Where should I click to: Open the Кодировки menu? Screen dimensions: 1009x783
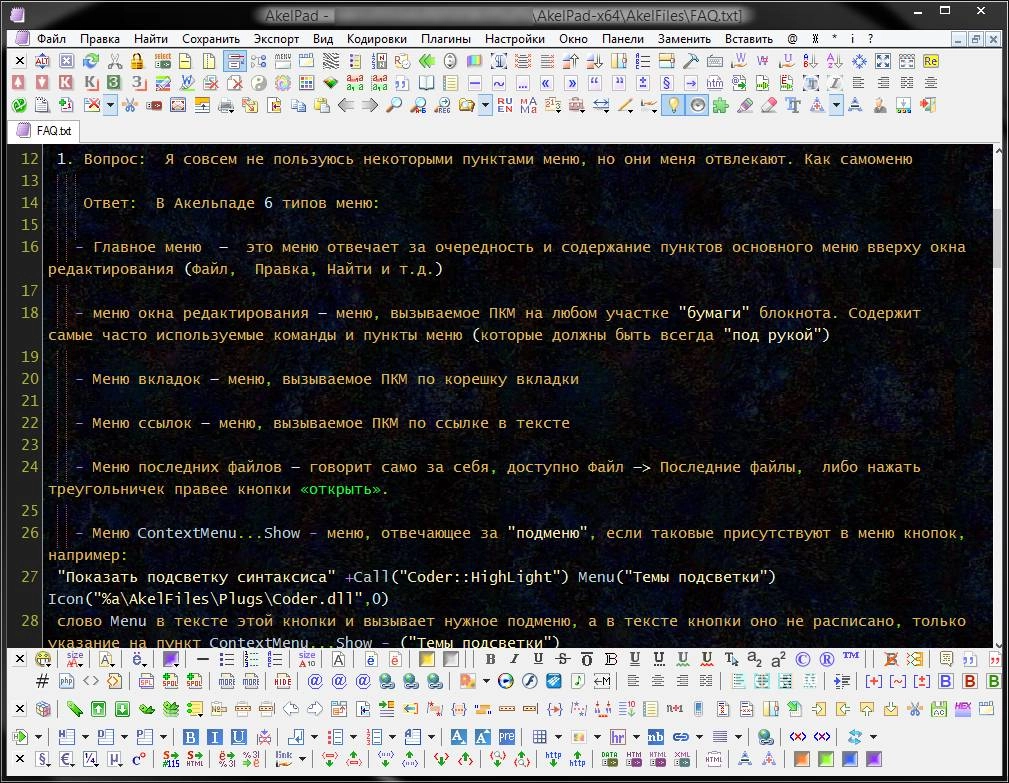coord(376,39)
